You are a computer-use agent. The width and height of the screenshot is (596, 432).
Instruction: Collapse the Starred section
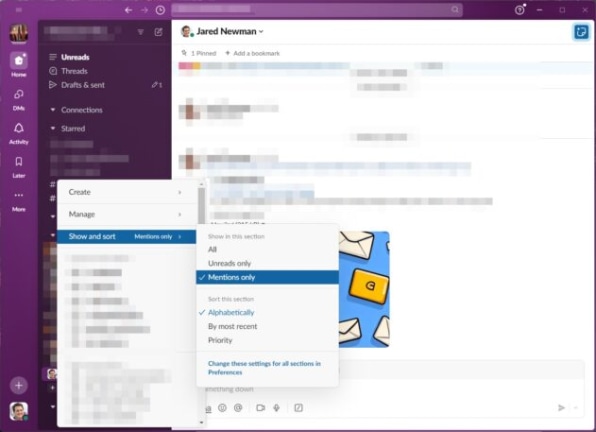(x=53, y=128)
